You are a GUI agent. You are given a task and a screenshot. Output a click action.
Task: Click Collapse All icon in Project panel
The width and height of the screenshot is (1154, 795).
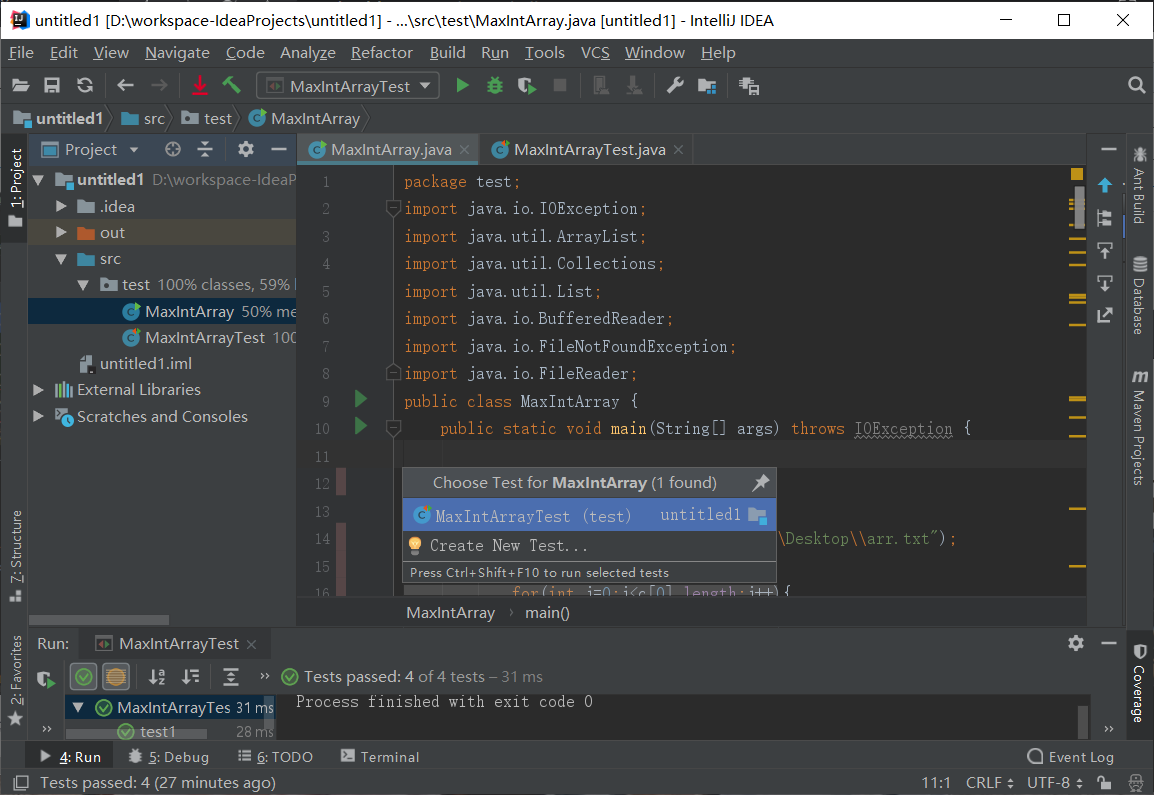(205, 149)
